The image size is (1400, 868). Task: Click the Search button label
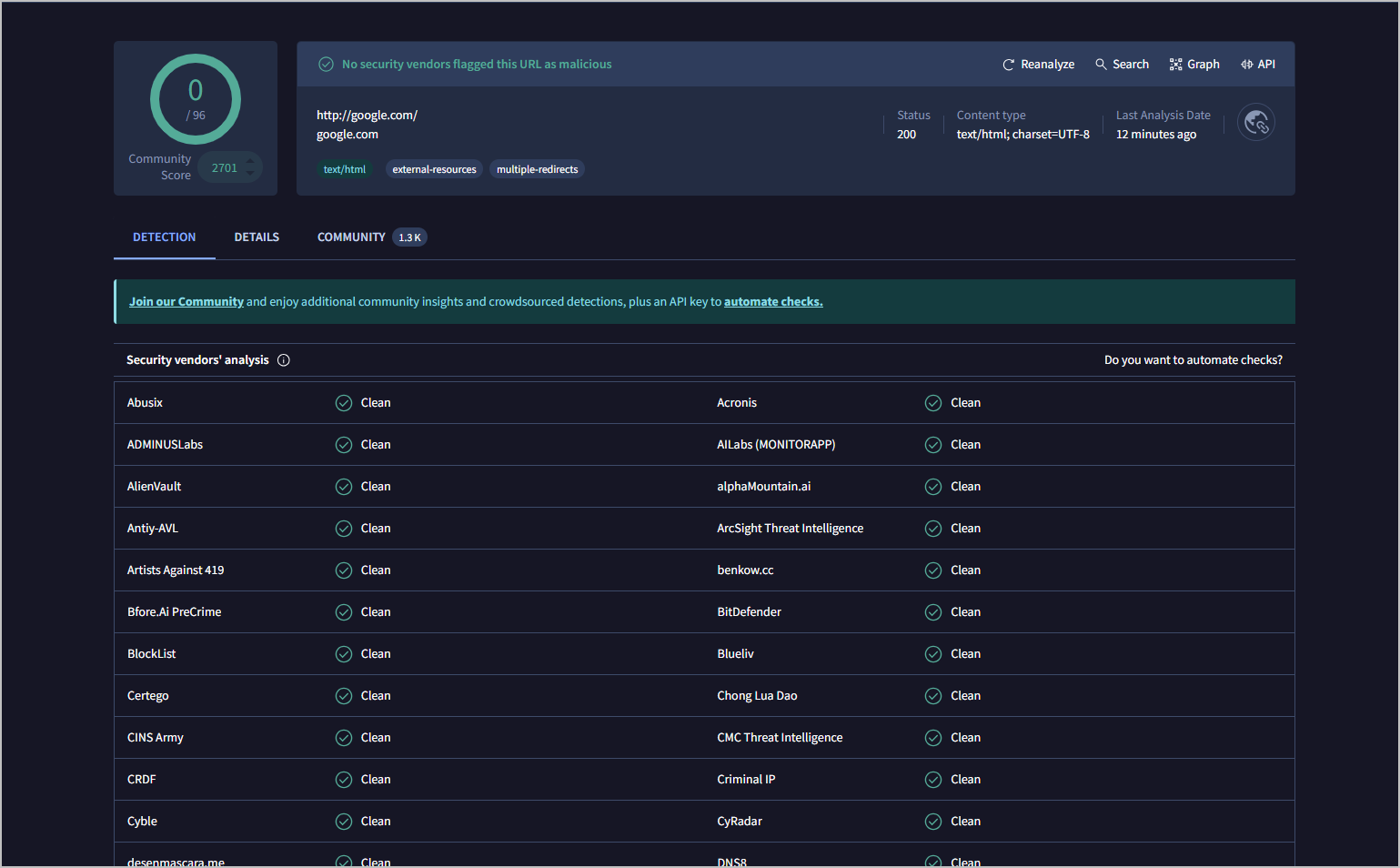coord(1131,65)
